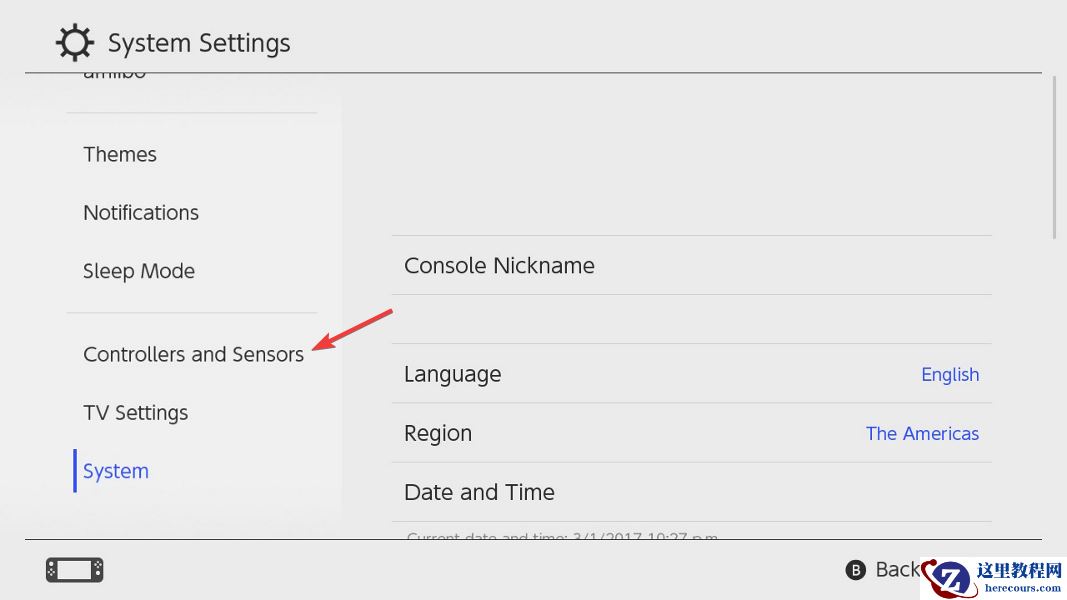Click the handheld console icon at bottom left

pyautogui.click(x=75, y=570)
